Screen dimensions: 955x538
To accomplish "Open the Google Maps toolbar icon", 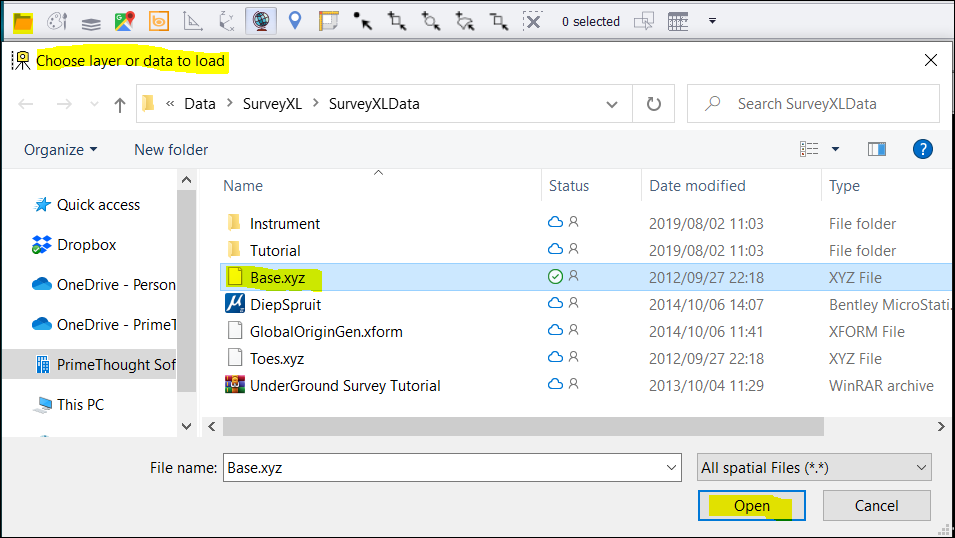I will 124,21.
